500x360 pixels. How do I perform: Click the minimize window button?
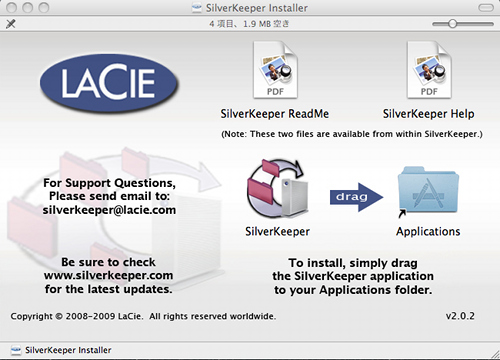click(28, 7)
